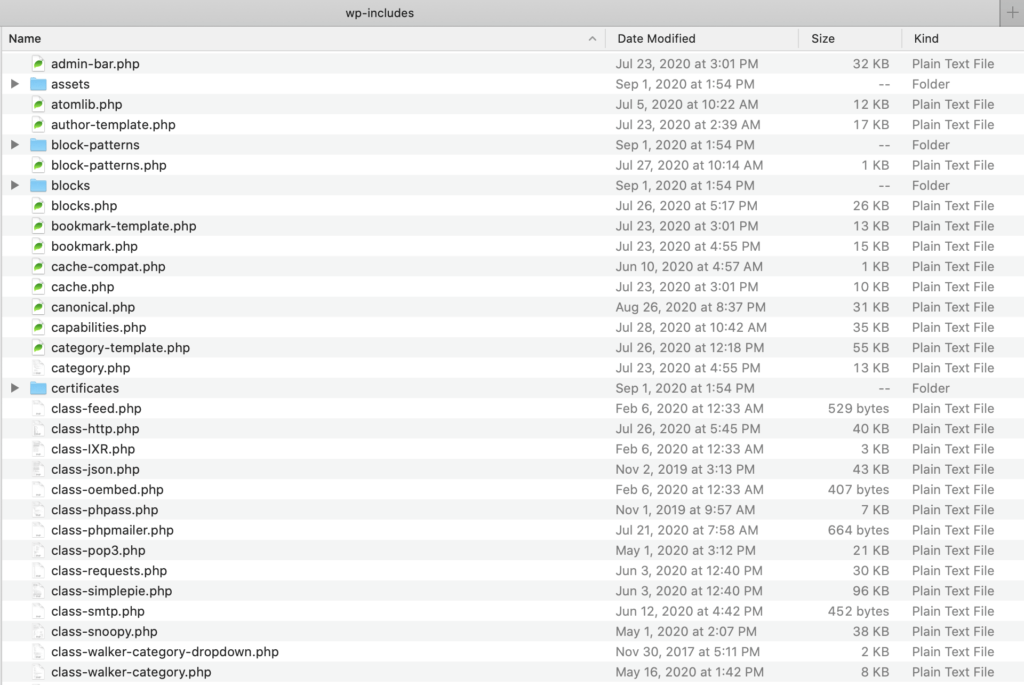Expand the certificates folder disclosure triangle
This screenshot has height=685, width=1024.
tap(15, 389)
